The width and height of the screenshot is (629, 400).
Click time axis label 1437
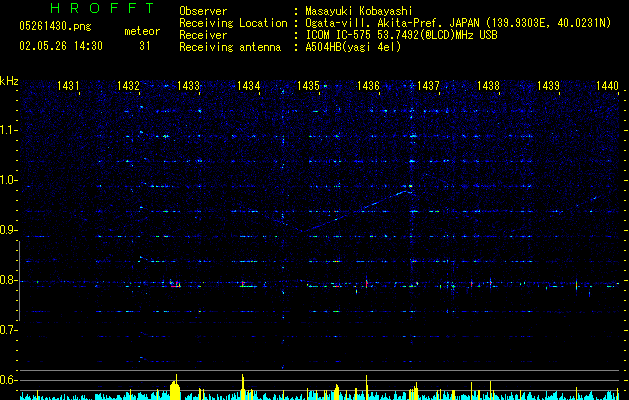pyautogui.click(x=428, y=85)
